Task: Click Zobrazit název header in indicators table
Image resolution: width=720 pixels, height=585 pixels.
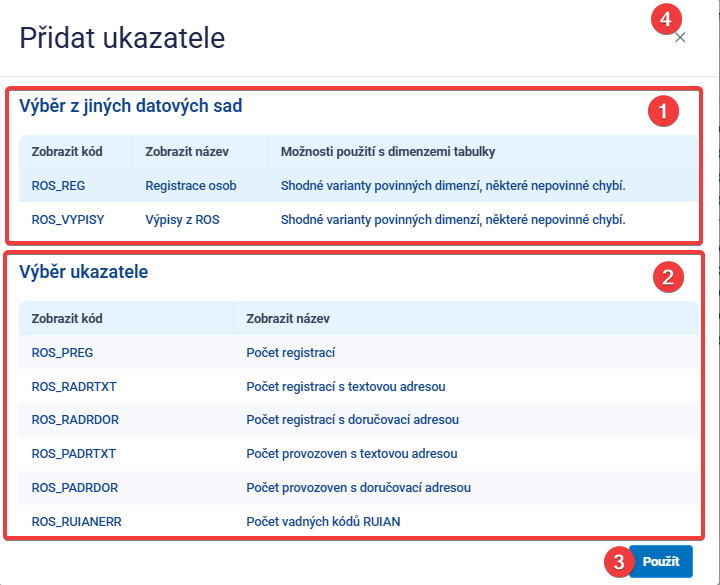Action: click(x=288, y=318)
